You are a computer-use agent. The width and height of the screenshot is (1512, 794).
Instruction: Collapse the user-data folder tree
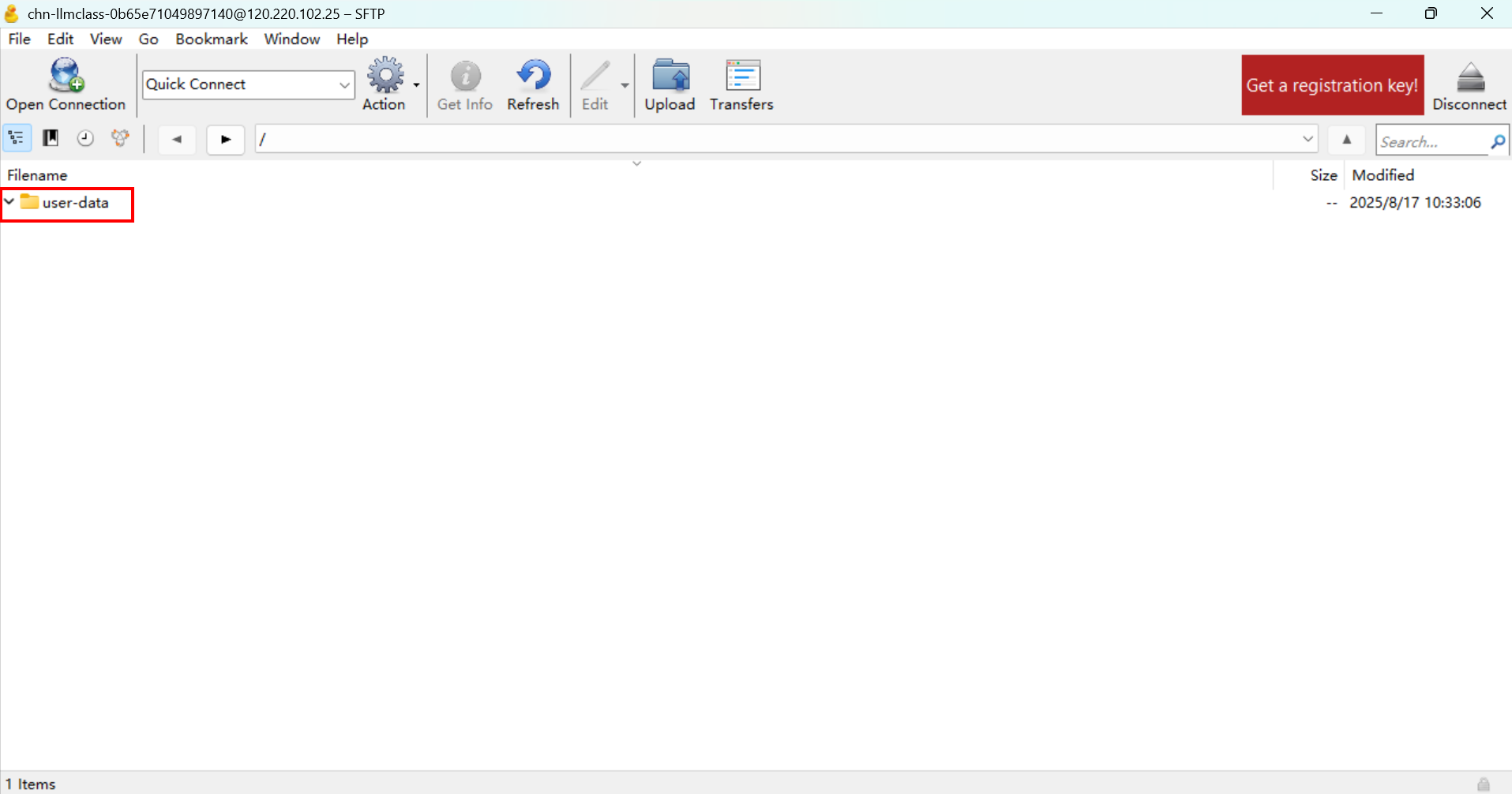coord(9,202)
